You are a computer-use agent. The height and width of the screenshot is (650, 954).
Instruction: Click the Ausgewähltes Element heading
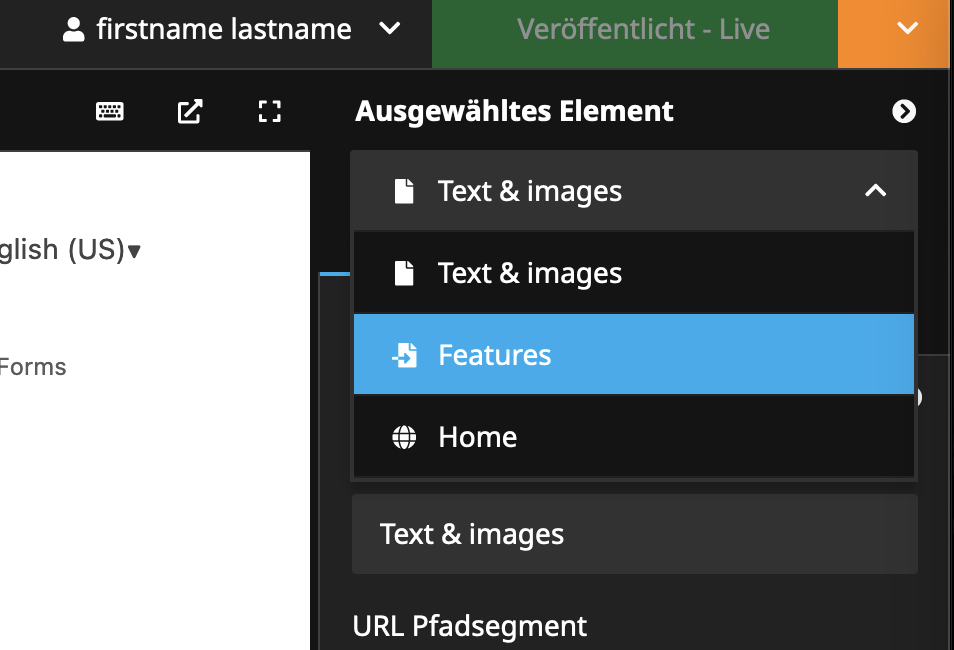[514, 111]
